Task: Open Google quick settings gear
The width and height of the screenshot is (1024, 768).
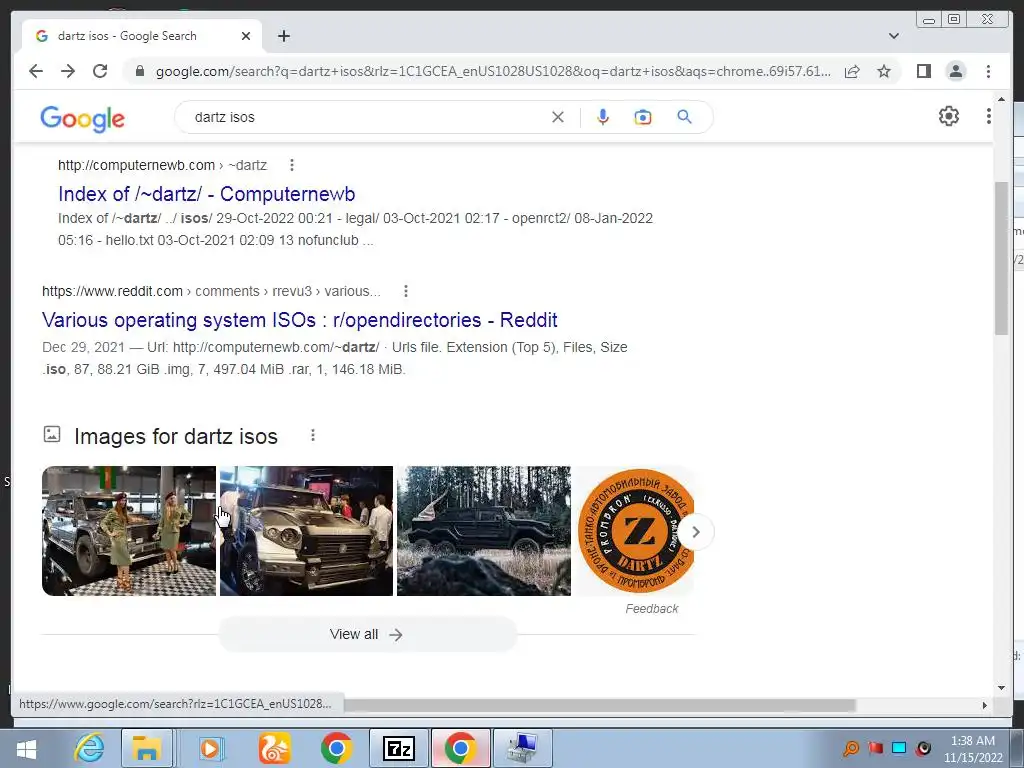Action: tap(948, 116)
